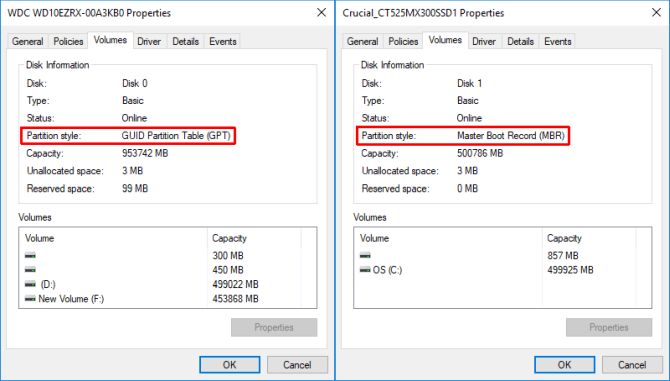Open Driver tab in WDC properties window
670x381 pixels.
(149, 41)
